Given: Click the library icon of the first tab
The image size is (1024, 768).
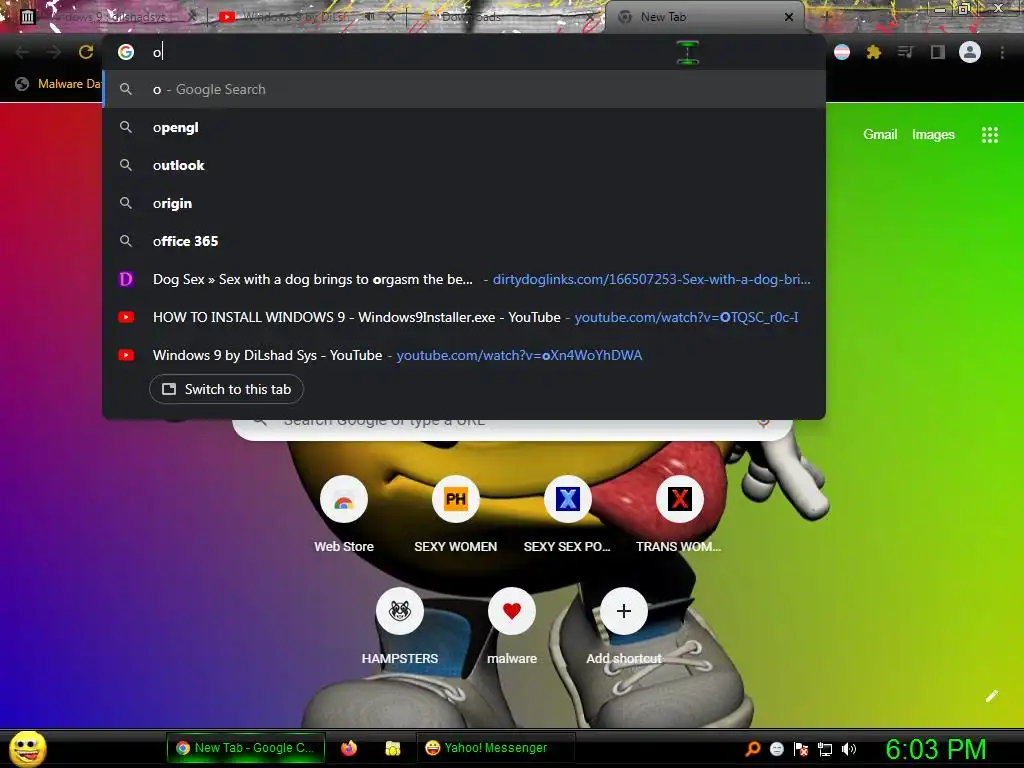Looking at the screenshot, I should click(27, 17).
